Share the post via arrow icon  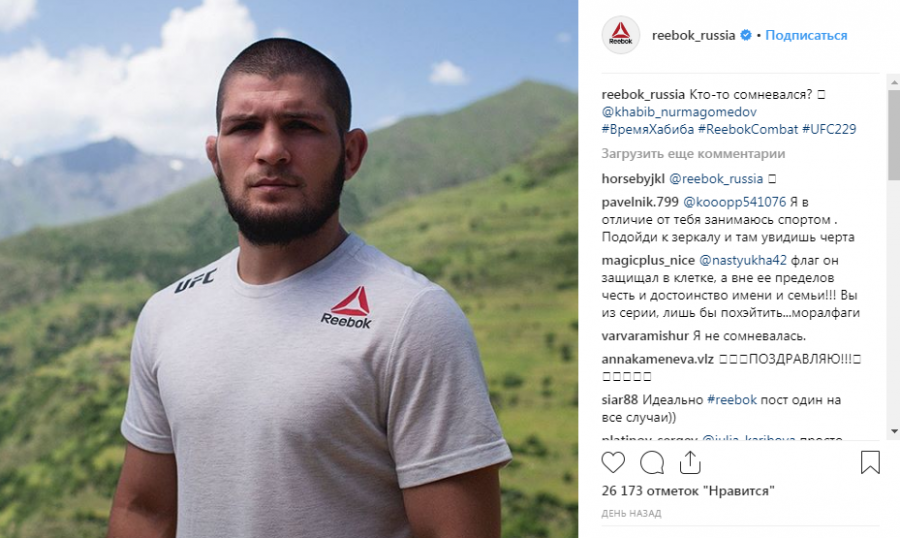pos(690,463)
